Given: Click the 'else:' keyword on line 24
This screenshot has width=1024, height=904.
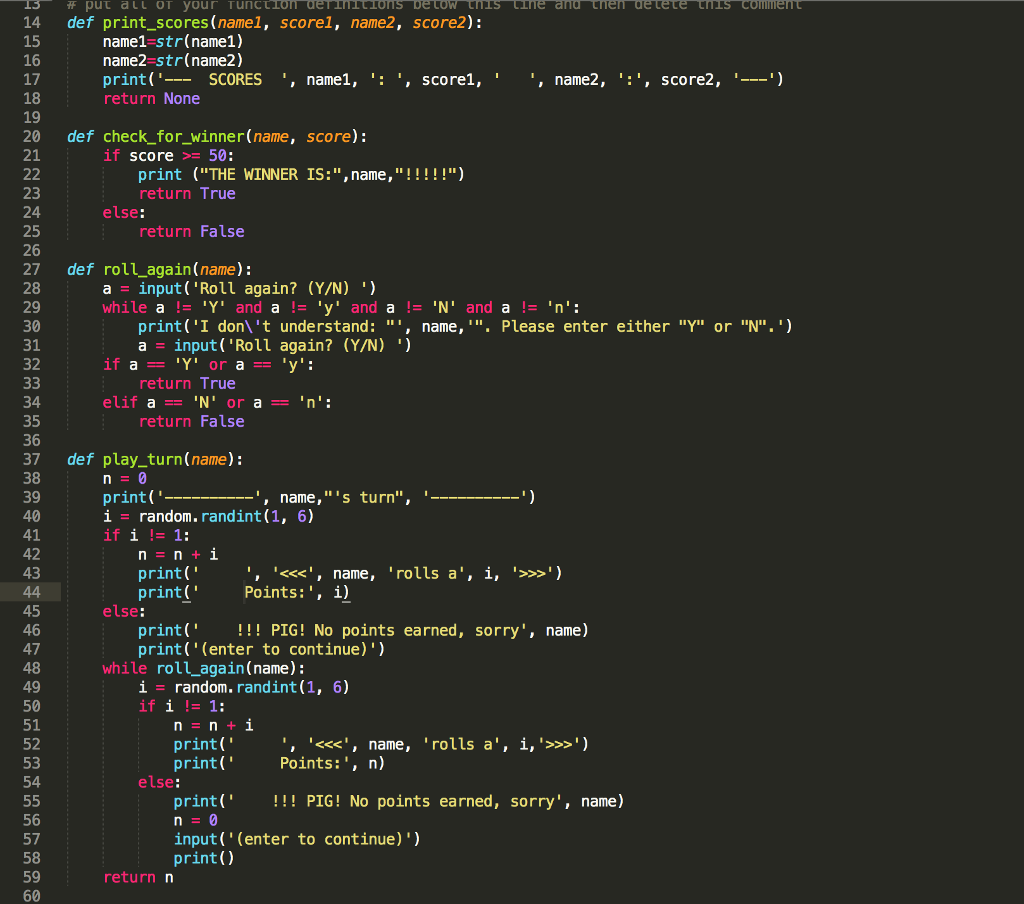Looking at the screenshot, I should (x=124, y=212).
